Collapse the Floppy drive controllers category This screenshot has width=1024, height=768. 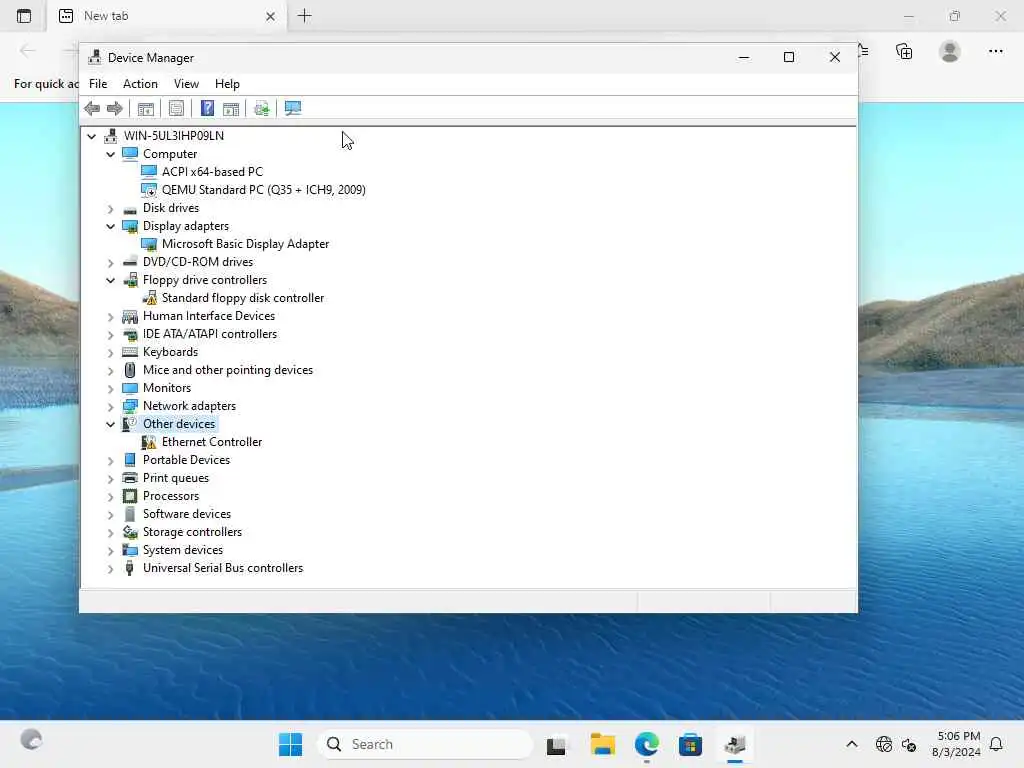coord(110,280)
